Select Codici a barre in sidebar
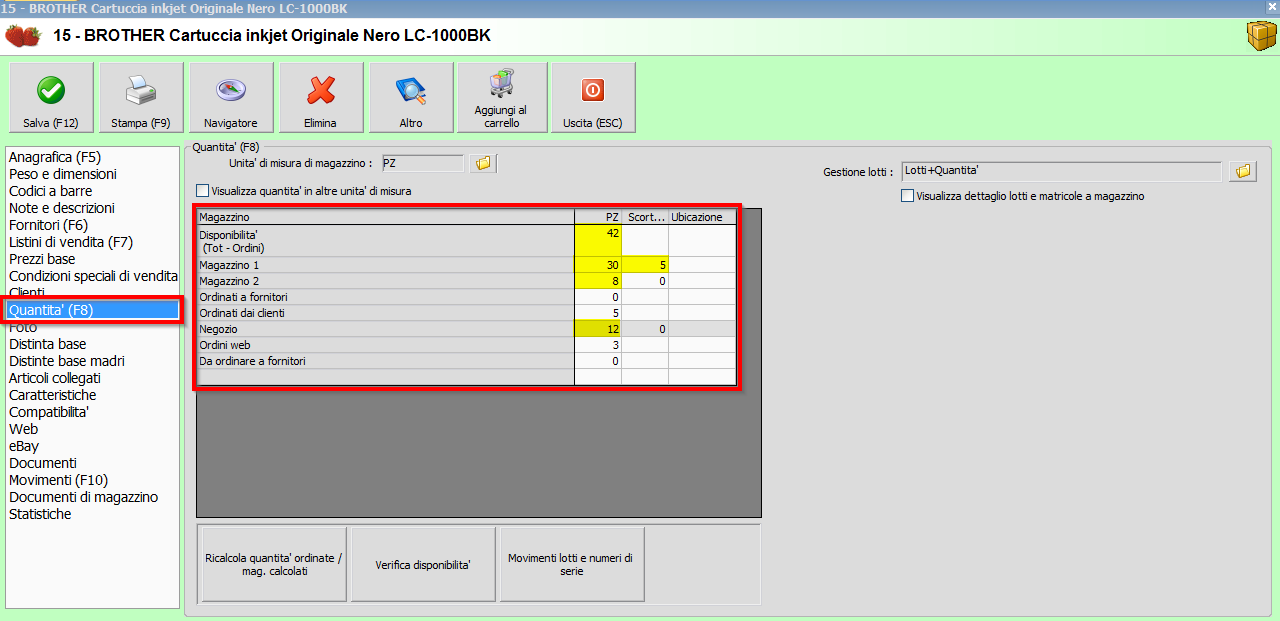1280x621 pixels. coord(50,191)
